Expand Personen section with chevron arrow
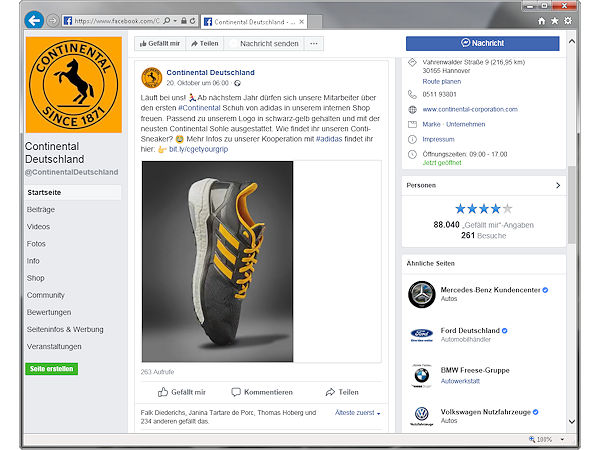Screen dimensions: 600x450 click(x=558, y=185)
